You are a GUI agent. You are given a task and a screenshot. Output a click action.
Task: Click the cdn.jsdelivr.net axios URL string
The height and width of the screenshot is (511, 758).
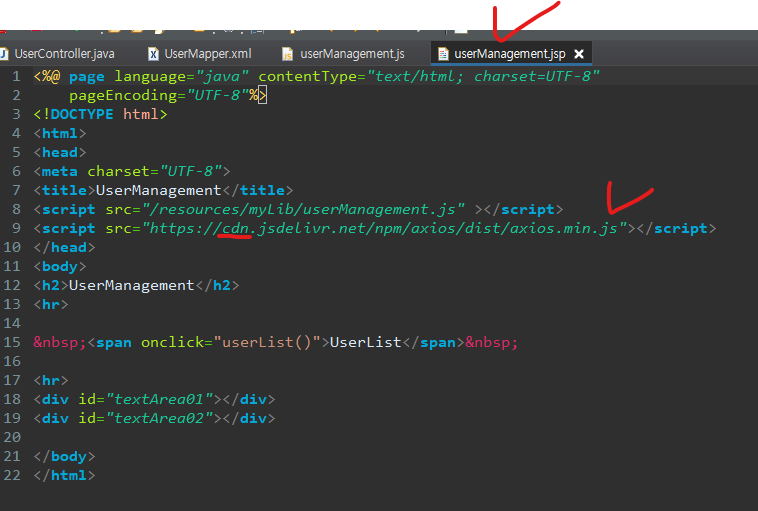pyautogui.click(x=384, y=228)
